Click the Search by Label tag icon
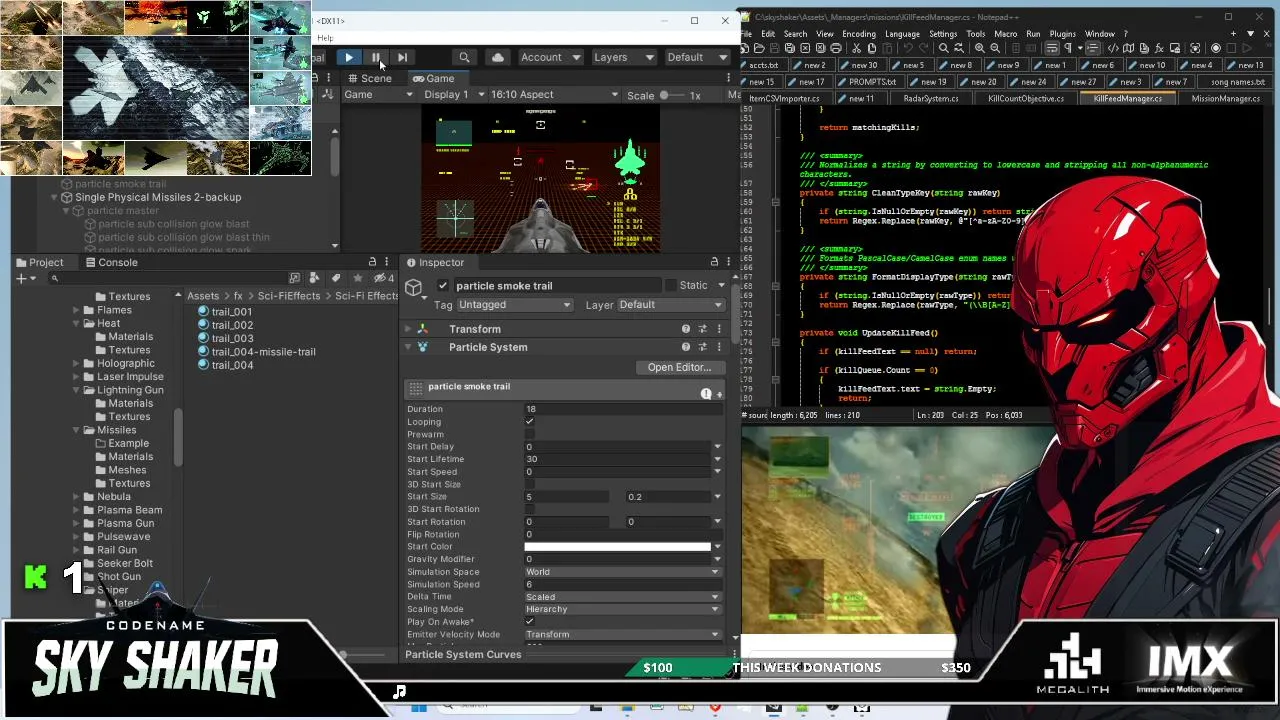This screenshot has width=1280, height=720. [x=336, y=279]
